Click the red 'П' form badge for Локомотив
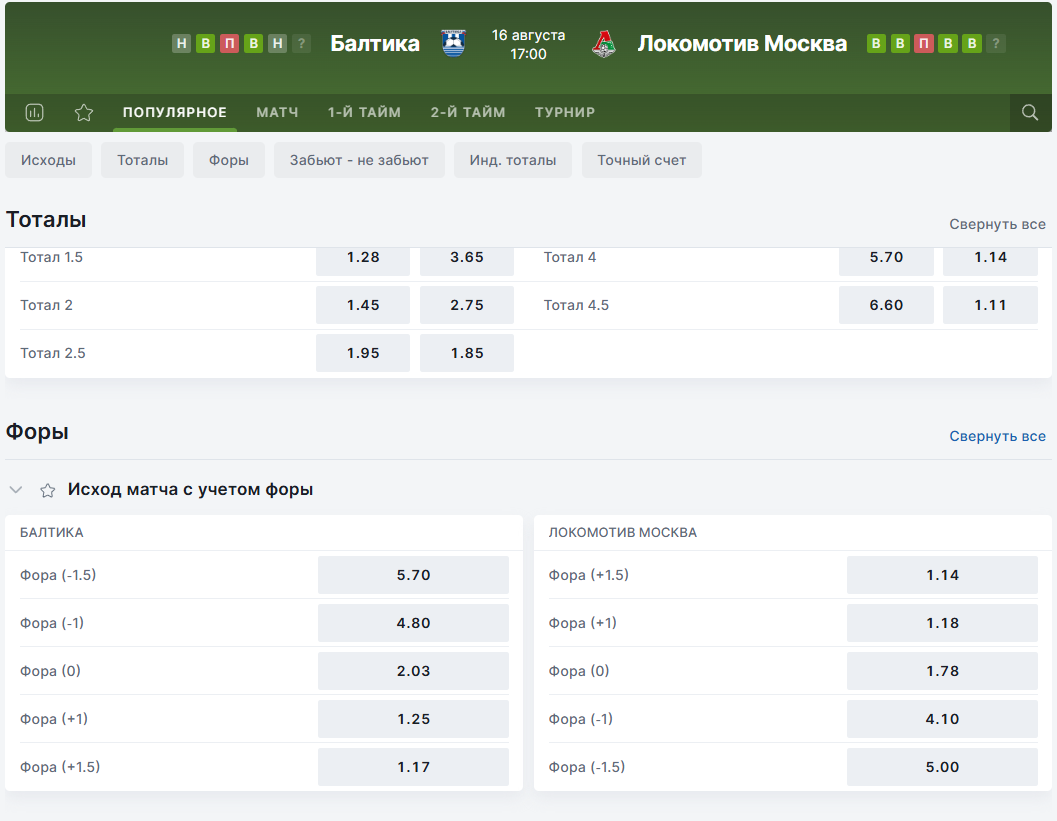The height and width of the screenshot is (821, 1057). [924, 44]
